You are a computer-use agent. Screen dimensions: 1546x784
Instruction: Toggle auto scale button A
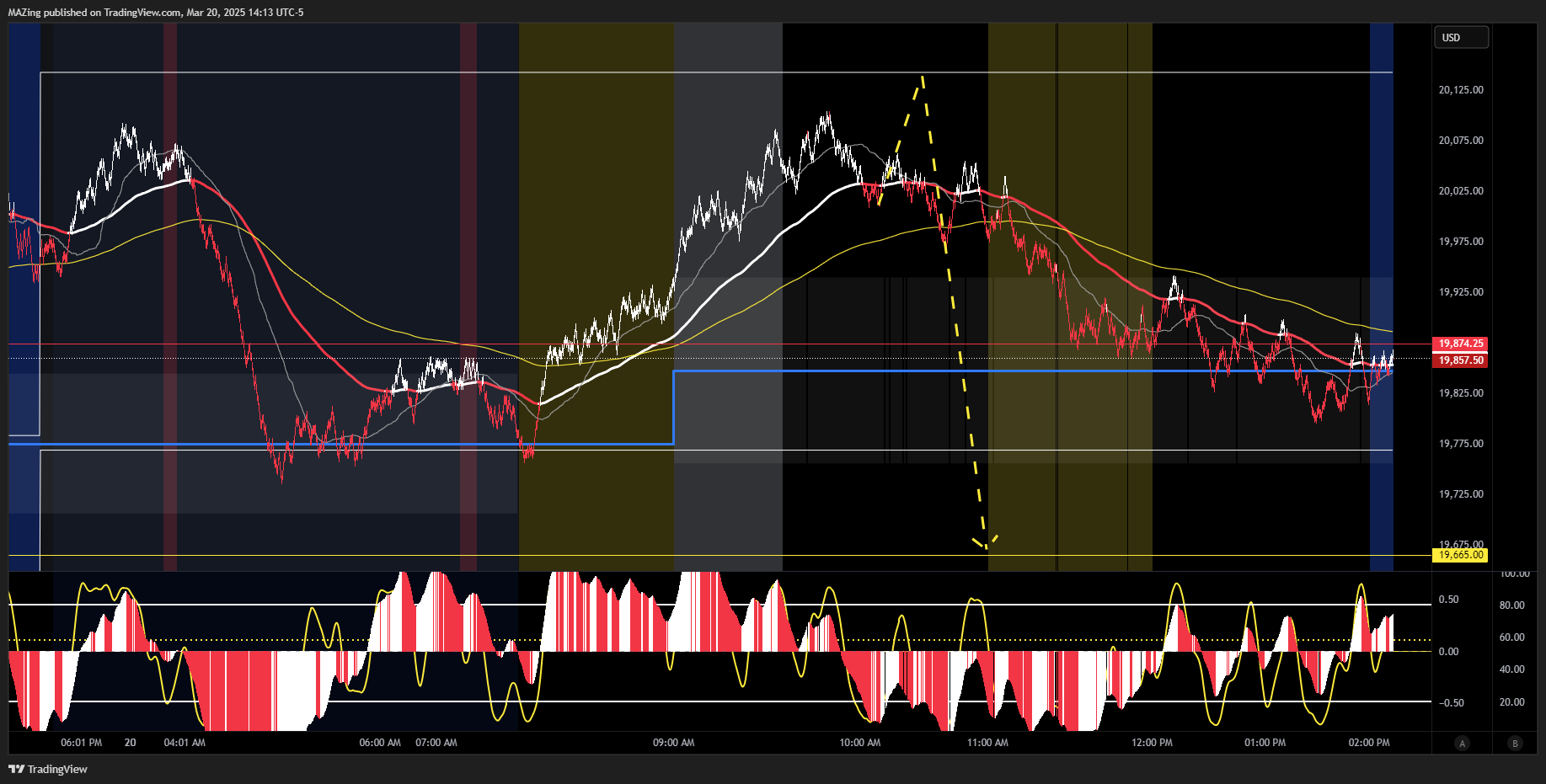pos(1462,743)
